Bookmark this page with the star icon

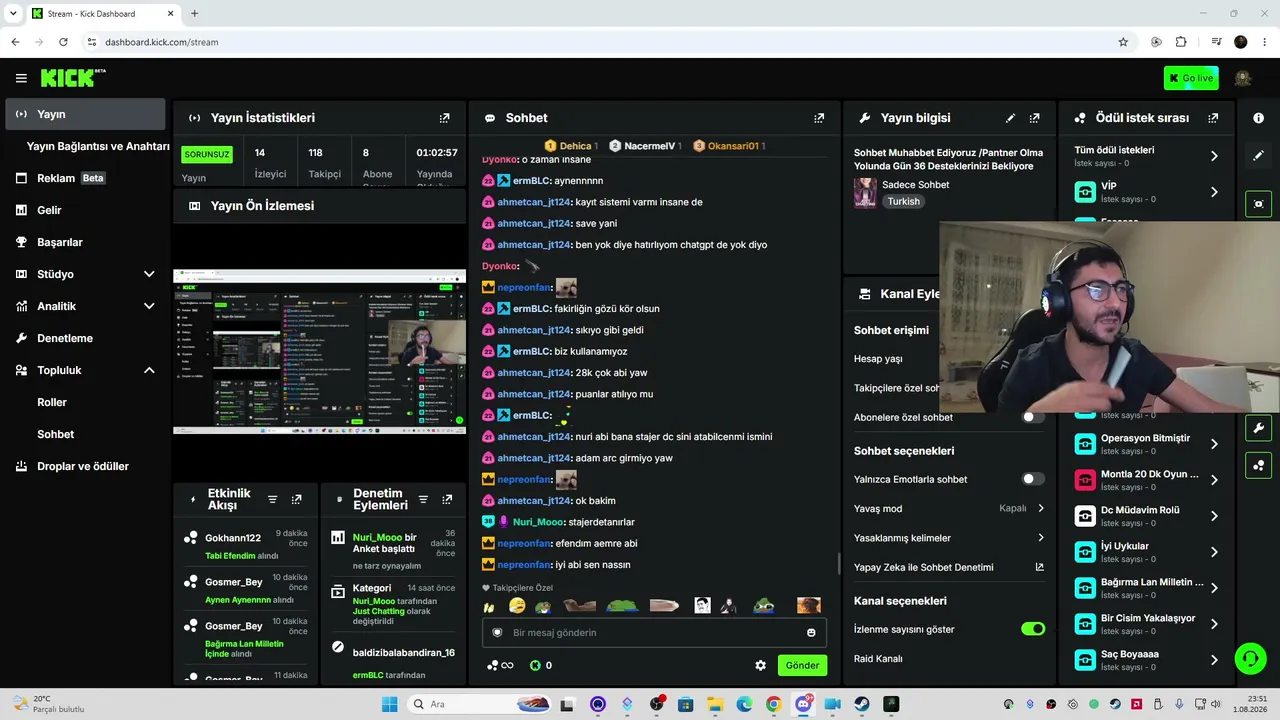pos(1123,42)
